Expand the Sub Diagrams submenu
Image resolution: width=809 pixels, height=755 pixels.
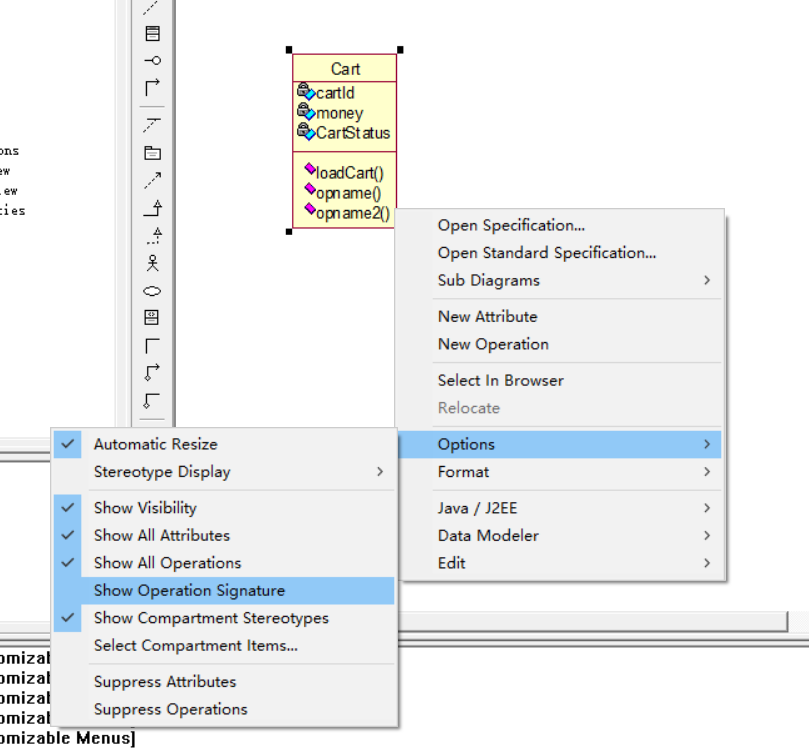[487, 280]
